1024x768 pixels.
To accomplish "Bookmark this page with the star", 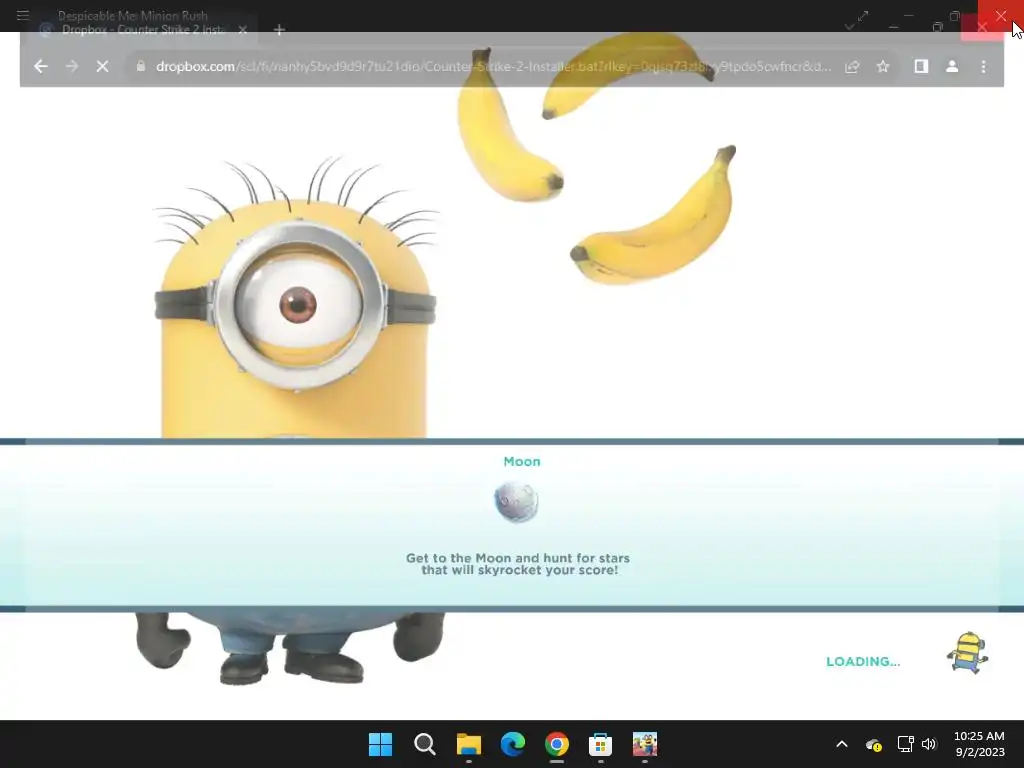I will [883, 67].
